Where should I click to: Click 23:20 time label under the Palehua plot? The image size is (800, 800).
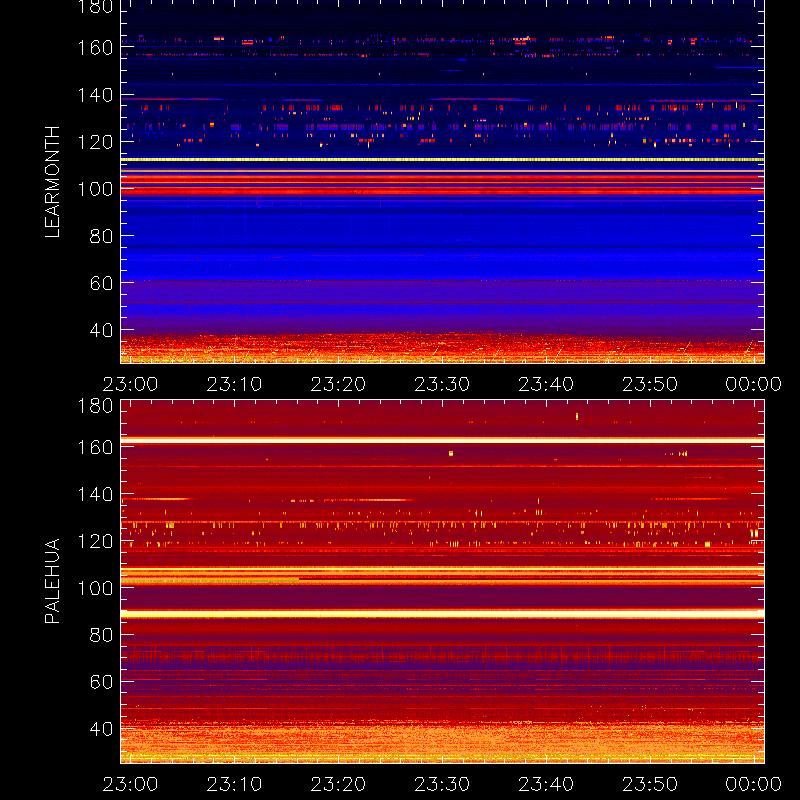click(338, 784)
